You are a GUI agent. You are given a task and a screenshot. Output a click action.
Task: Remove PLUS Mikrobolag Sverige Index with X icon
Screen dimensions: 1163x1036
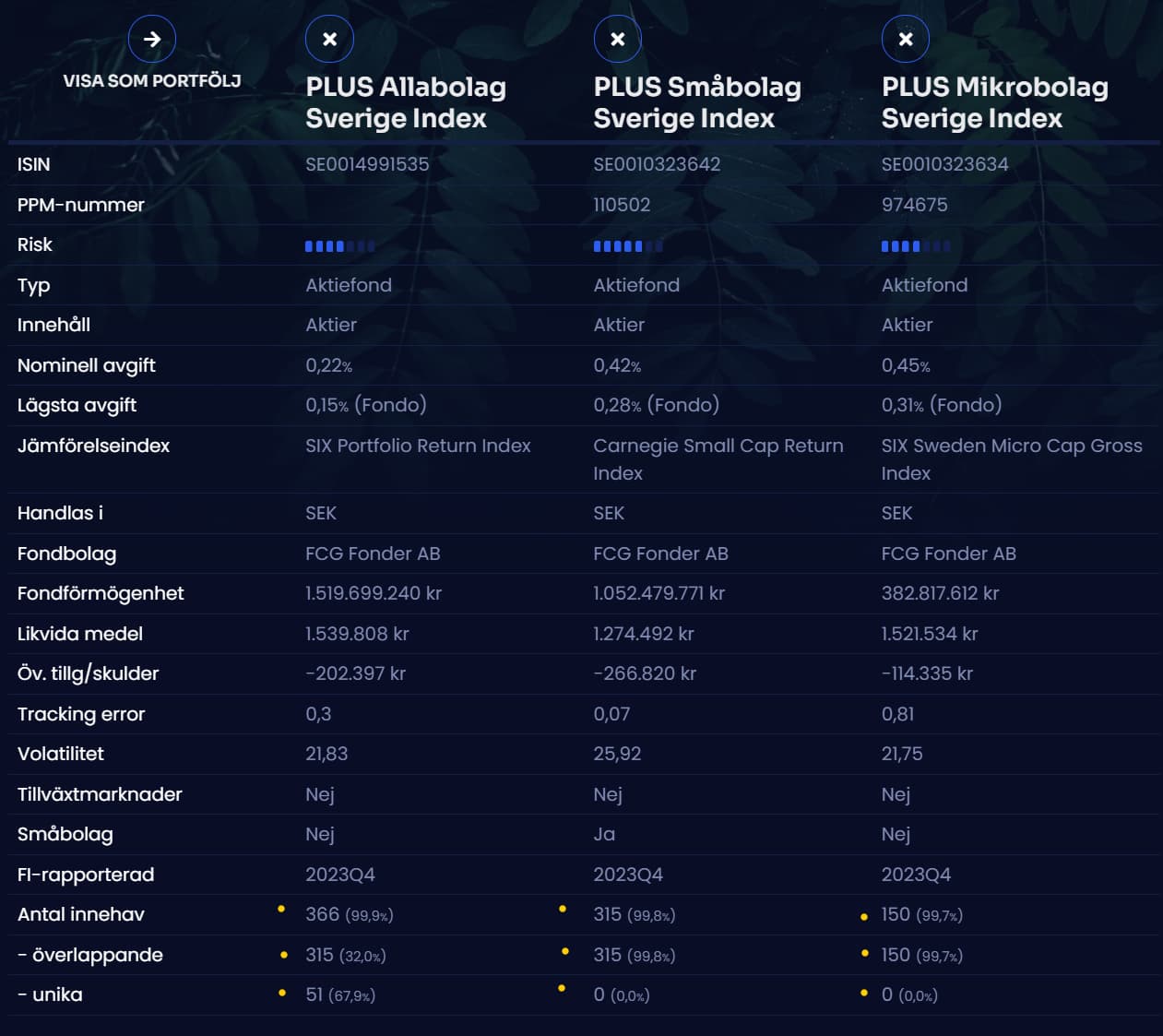click(905, 39)
